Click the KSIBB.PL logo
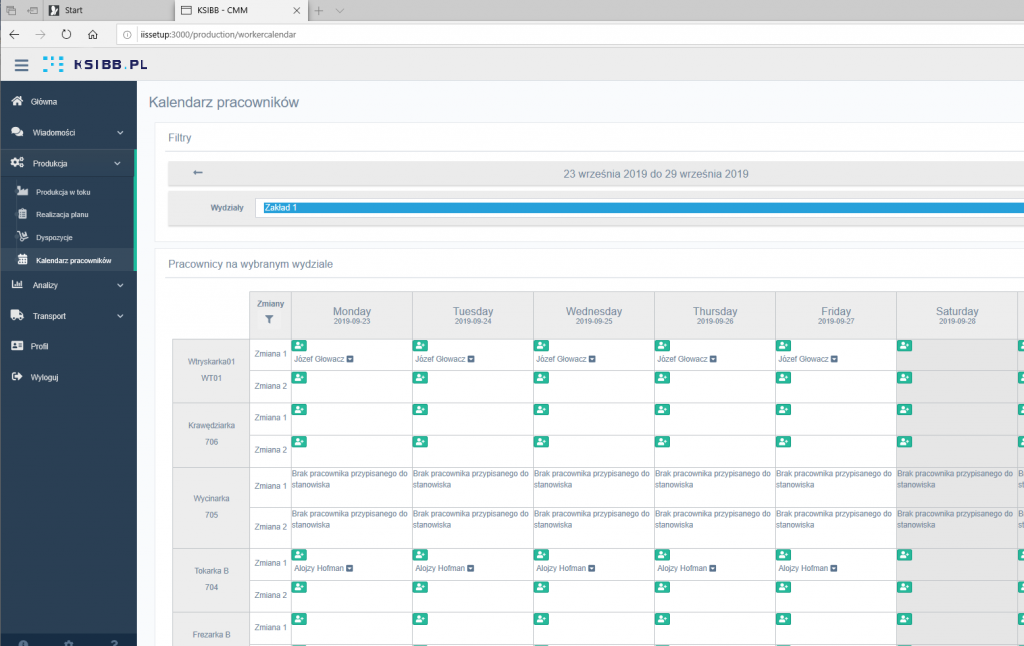 (x=96, y=65)
